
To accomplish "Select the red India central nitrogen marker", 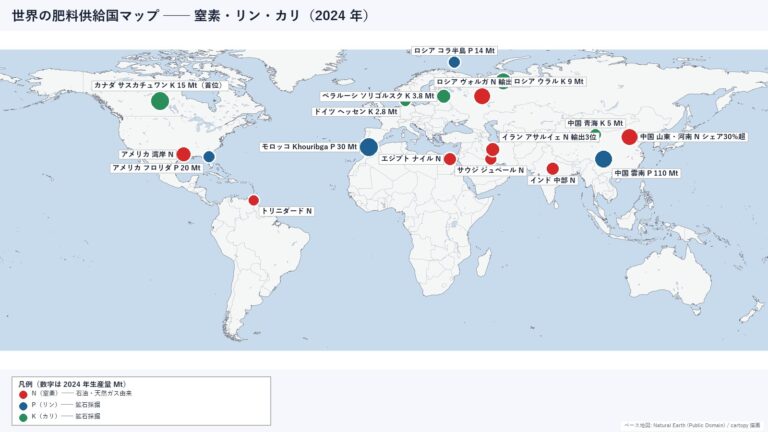I will click(552, 168).
